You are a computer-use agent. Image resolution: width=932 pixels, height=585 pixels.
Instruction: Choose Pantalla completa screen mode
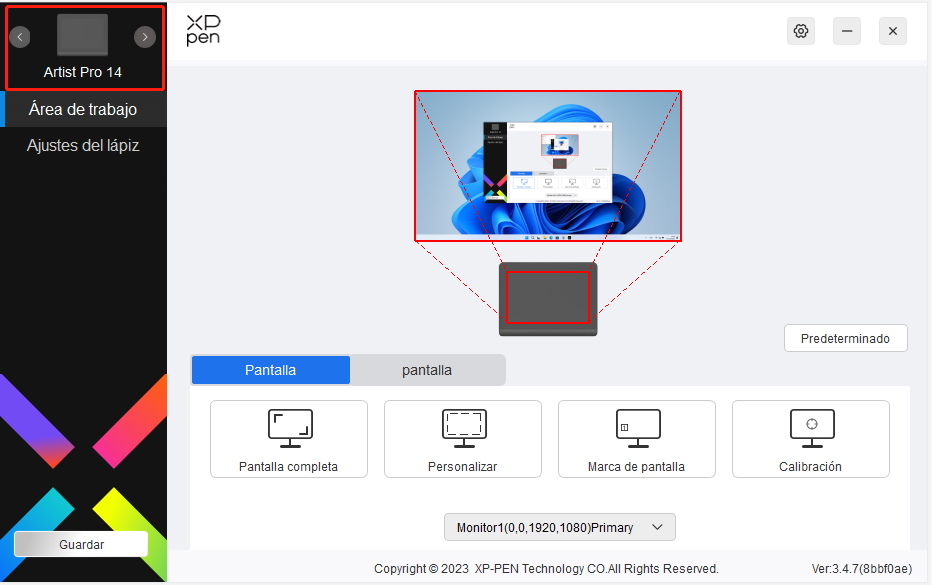[289, 439]
